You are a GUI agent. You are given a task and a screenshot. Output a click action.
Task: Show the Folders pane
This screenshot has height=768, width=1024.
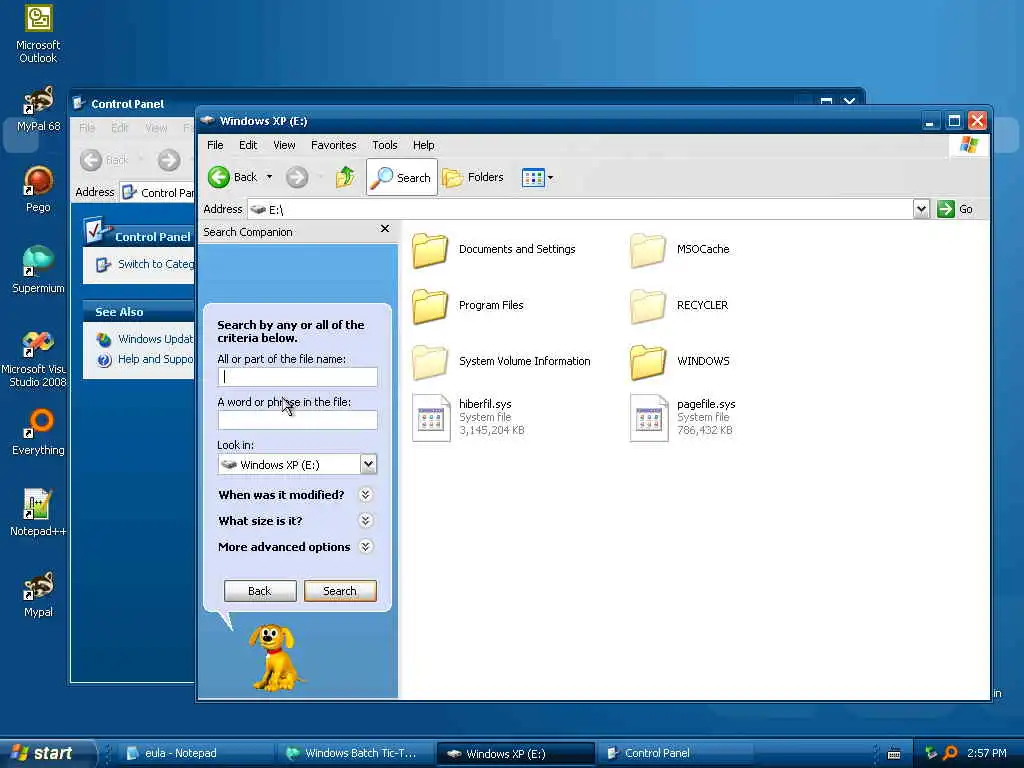[473, 177]
